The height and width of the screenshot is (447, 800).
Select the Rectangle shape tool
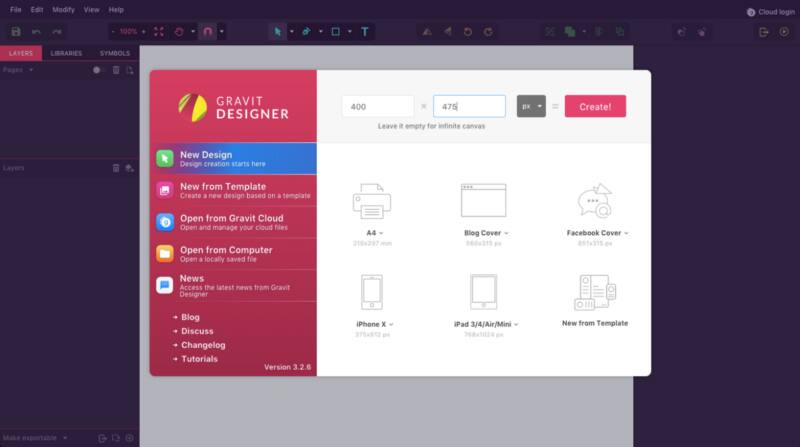[x=335, y=32]
